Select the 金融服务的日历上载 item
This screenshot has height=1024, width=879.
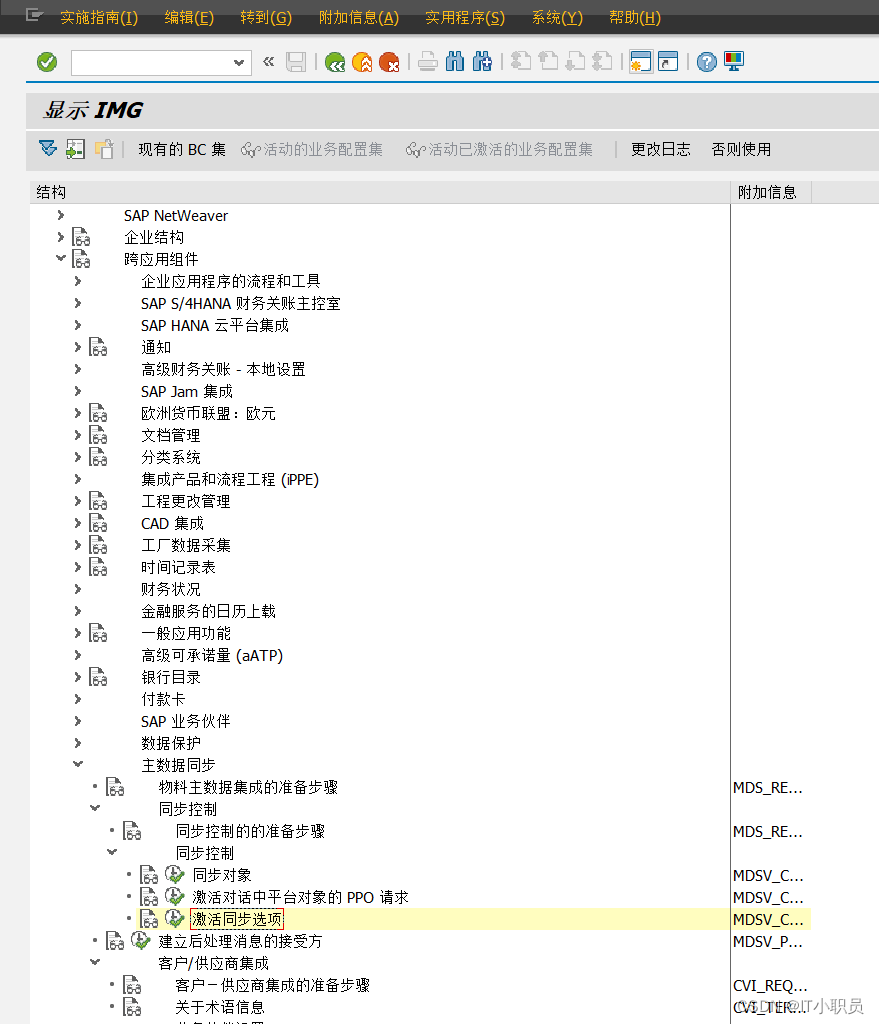coord(208,611)
